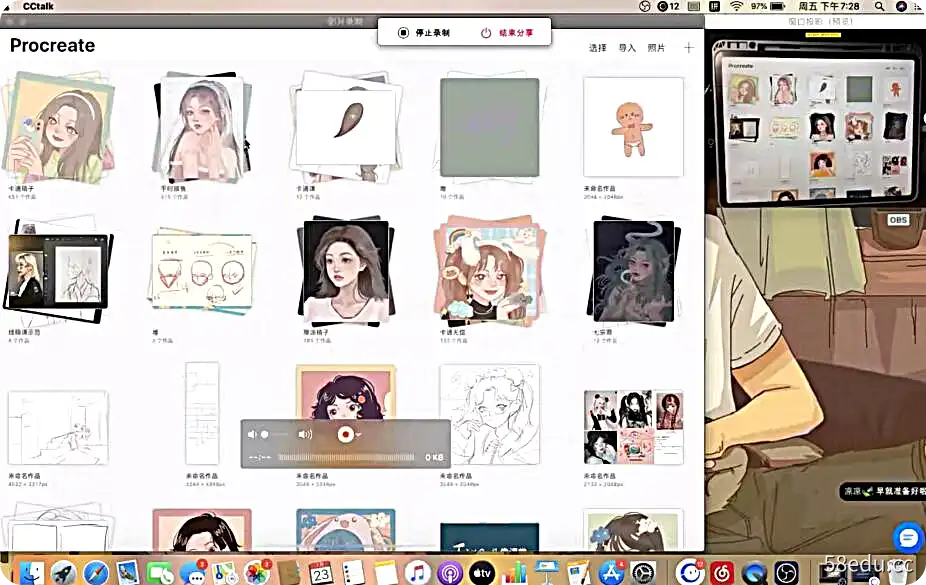926x585 pixels.
Task: Launch Safari from the dock
Action: tap(96, 572)
